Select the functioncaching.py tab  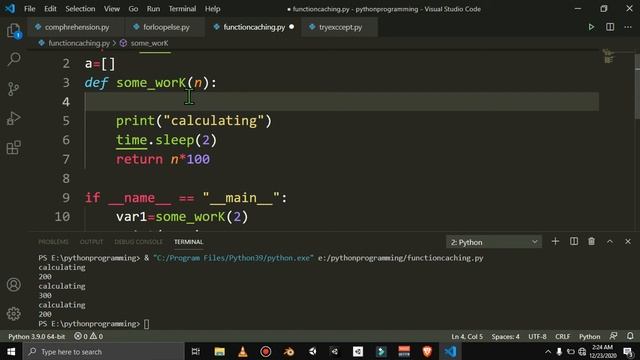253,27
